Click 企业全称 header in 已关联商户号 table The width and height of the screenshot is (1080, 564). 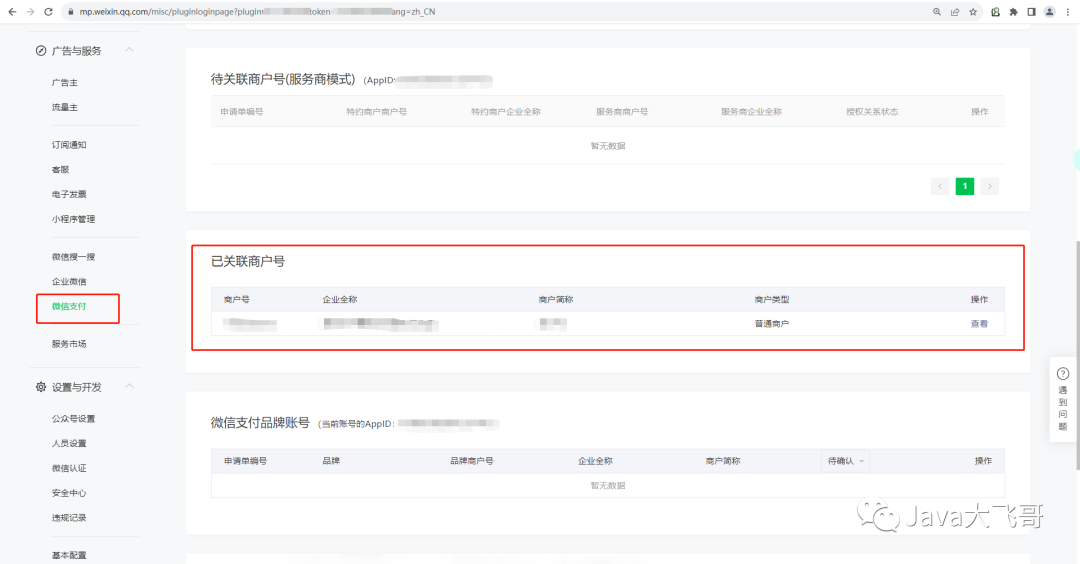point(340,300)
